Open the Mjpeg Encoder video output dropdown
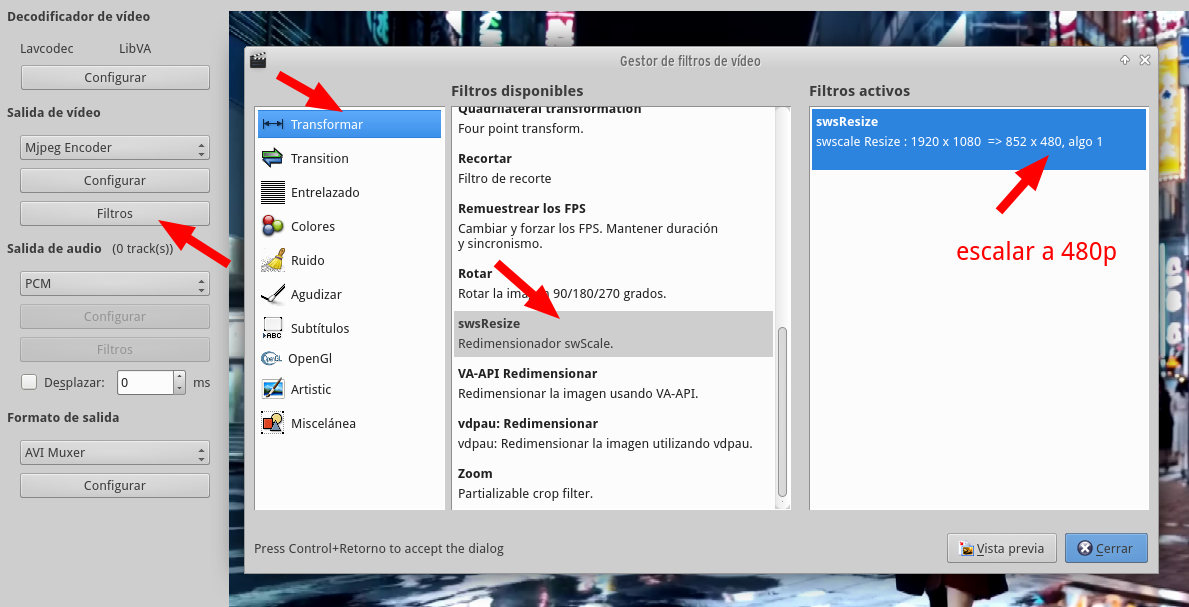The image size is (1189, 607). (115, 146)
